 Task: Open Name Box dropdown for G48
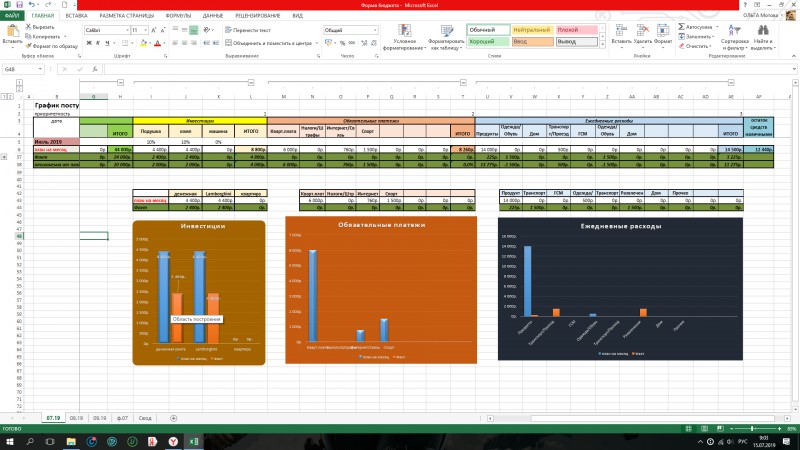[x=40, y=69]
